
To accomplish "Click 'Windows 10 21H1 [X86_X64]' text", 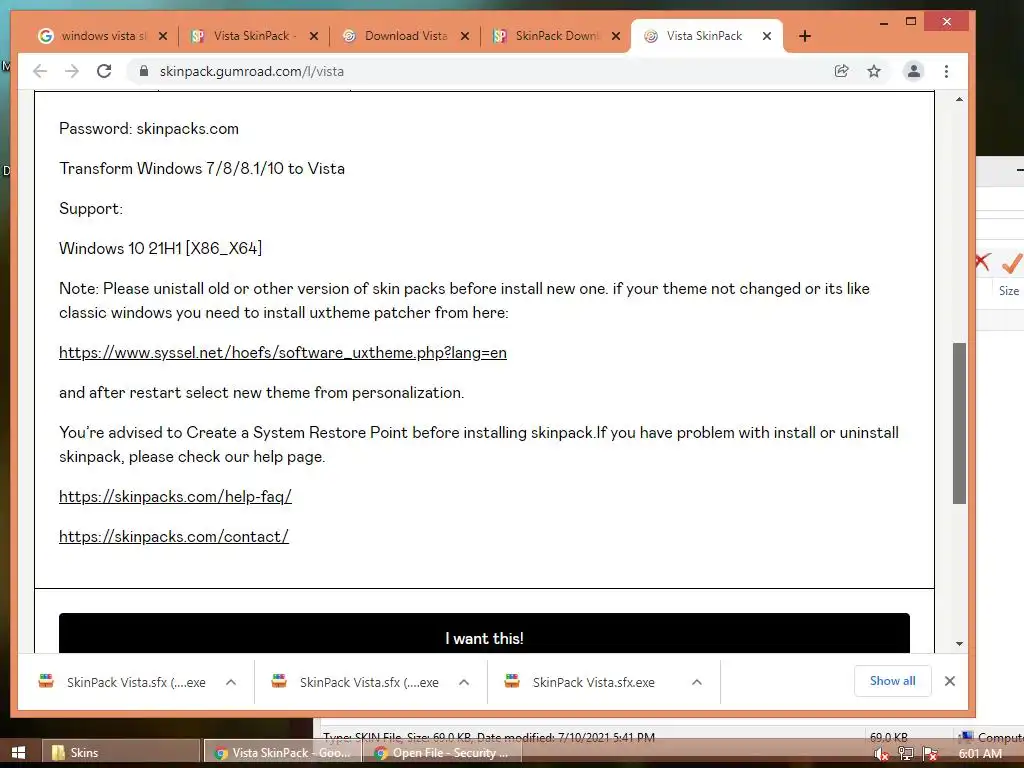I will pyautogui.click(x=160, y=248).
